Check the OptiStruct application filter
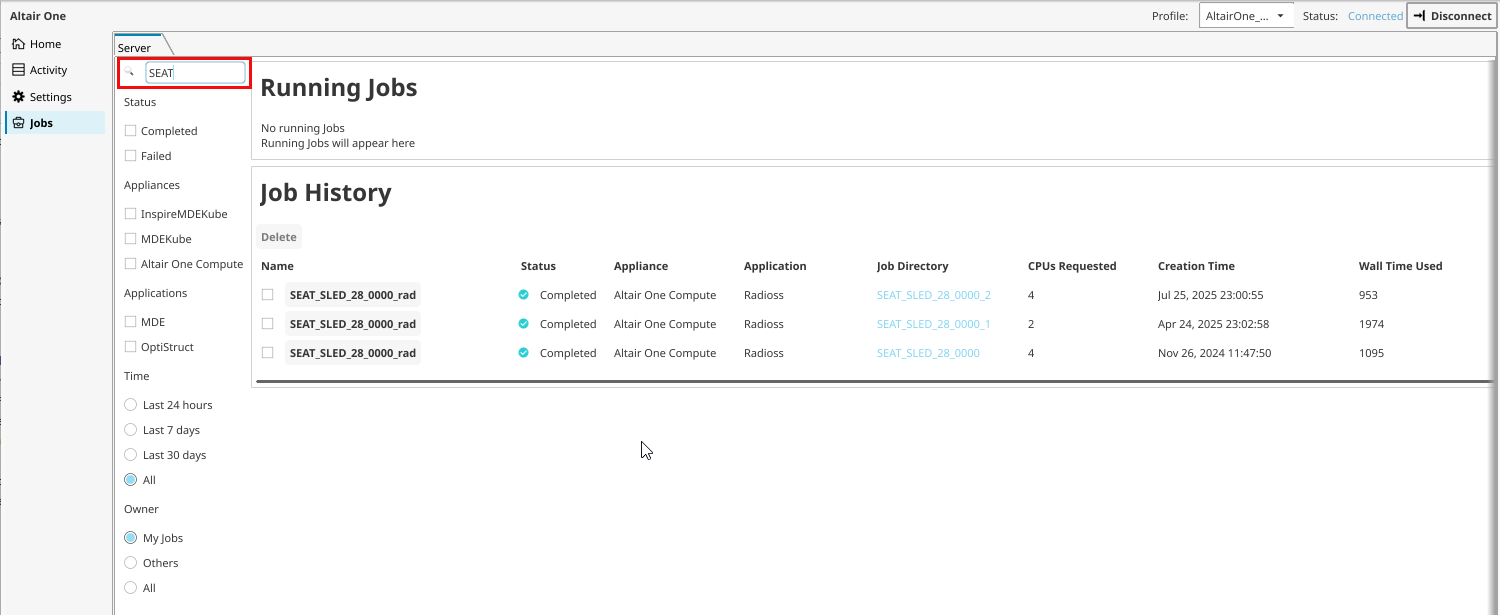This screenshot has width=1500, height=615. click(130, 347)
